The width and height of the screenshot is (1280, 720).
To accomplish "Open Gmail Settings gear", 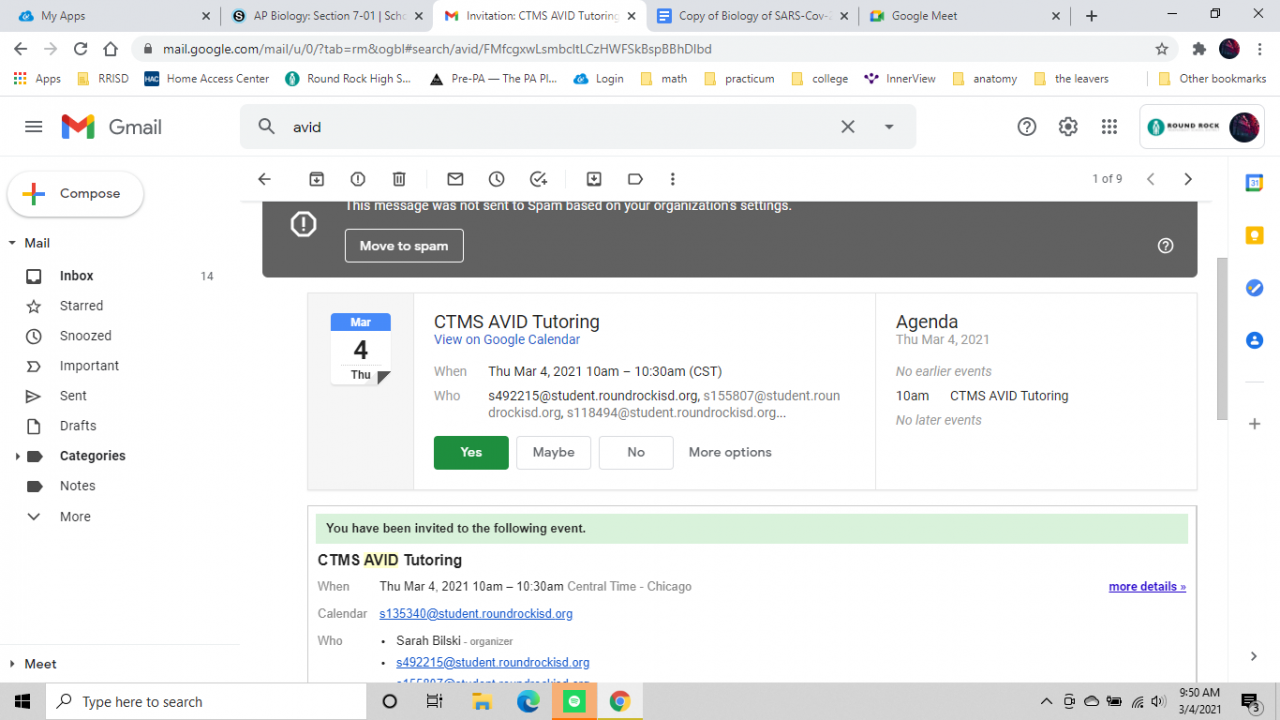I will click(x=1068, y=127).
